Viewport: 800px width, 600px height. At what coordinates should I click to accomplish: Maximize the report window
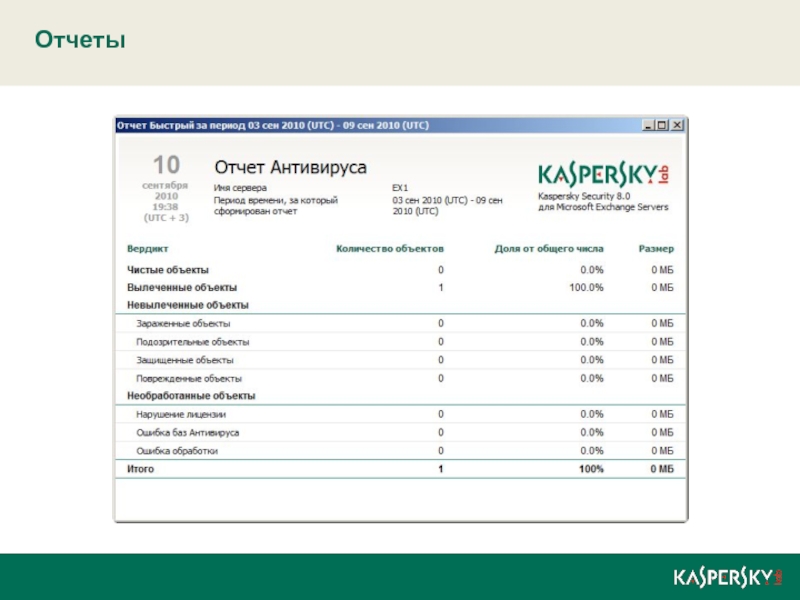click(662, 125)
